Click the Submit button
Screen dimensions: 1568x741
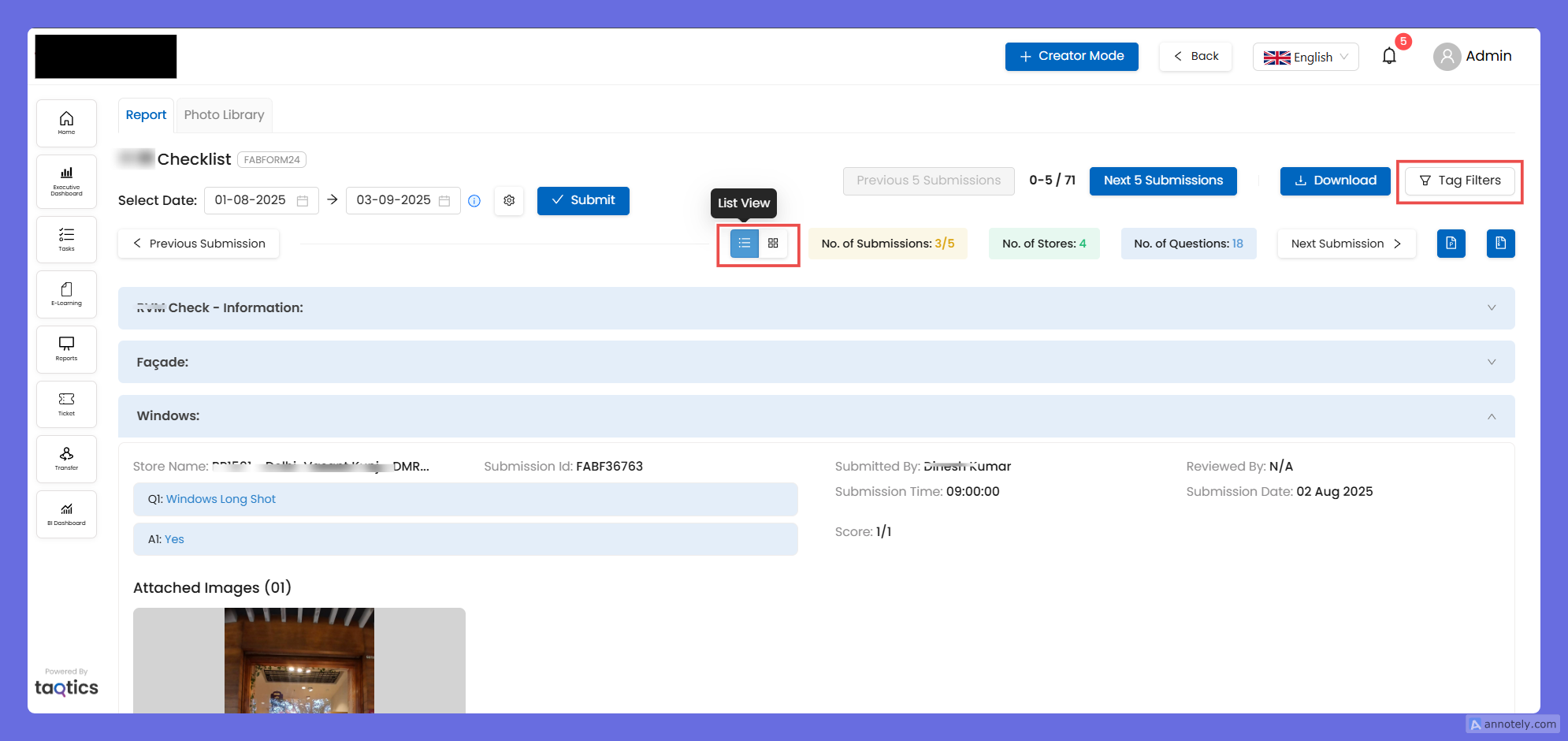click(583, 201)
